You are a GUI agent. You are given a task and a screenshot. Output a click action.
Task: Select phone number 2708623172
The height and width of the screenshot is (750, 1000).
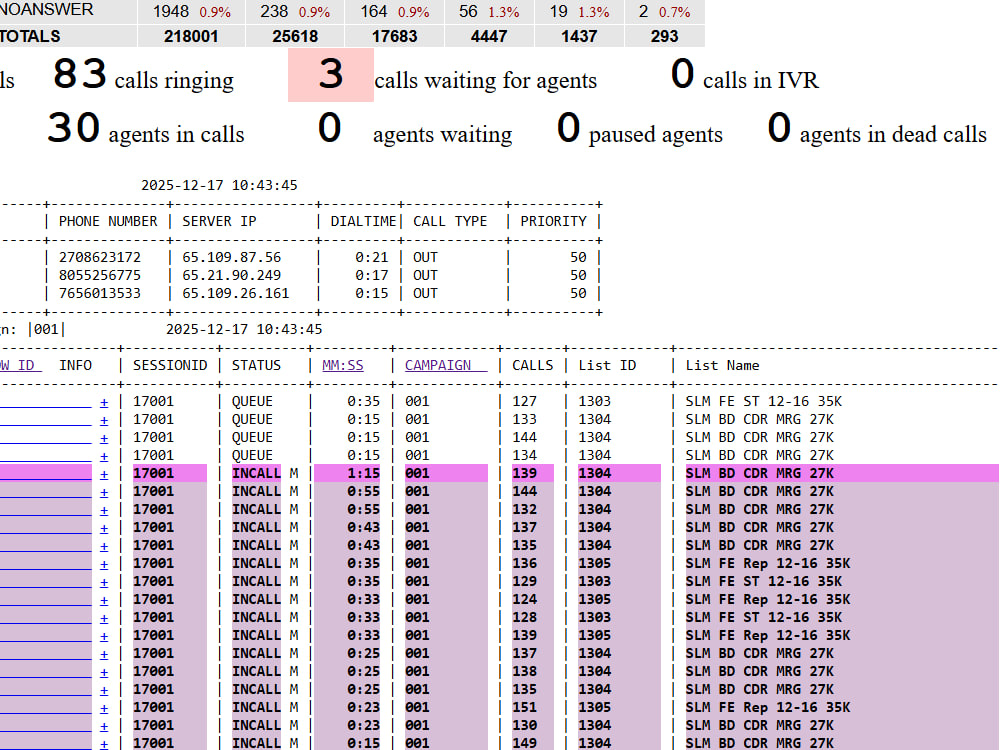coord(99,257)
